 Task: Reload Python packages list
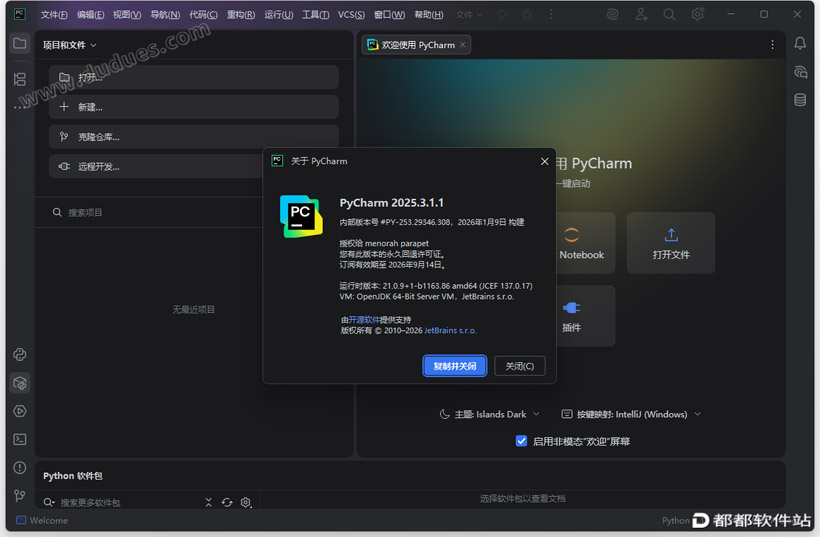227,502
